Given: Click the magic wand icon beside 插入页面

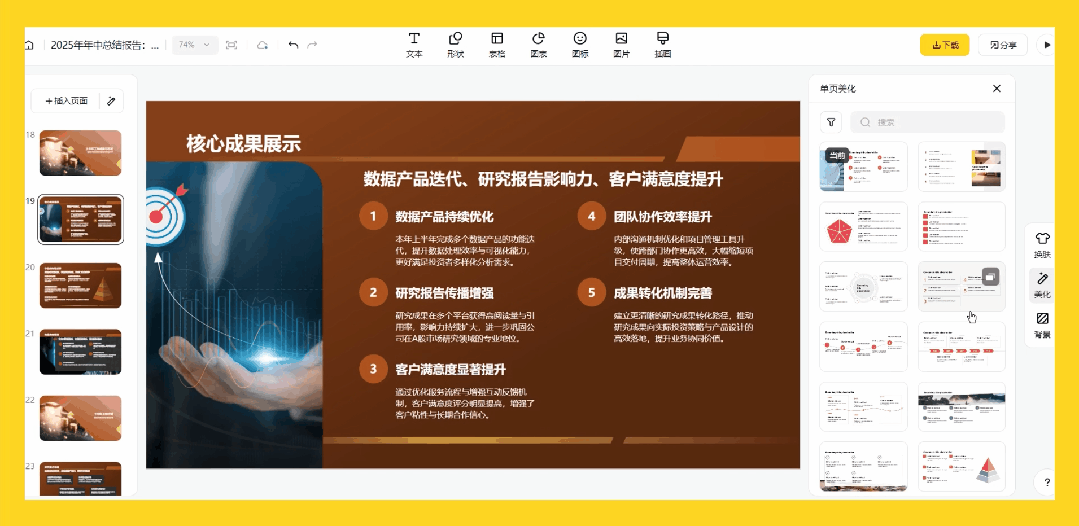Looking at the screenshot, I should coord(111,101).
